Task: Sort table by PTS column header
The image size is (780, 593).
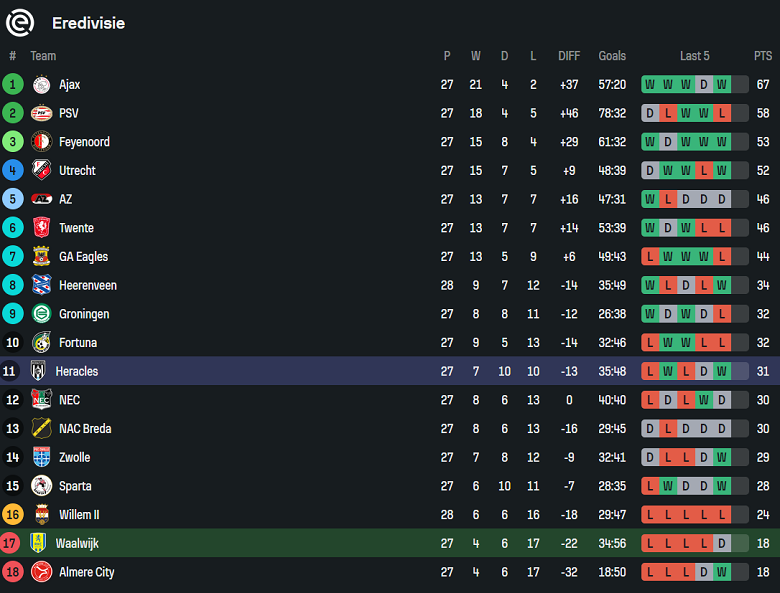Action: point(763,56)
